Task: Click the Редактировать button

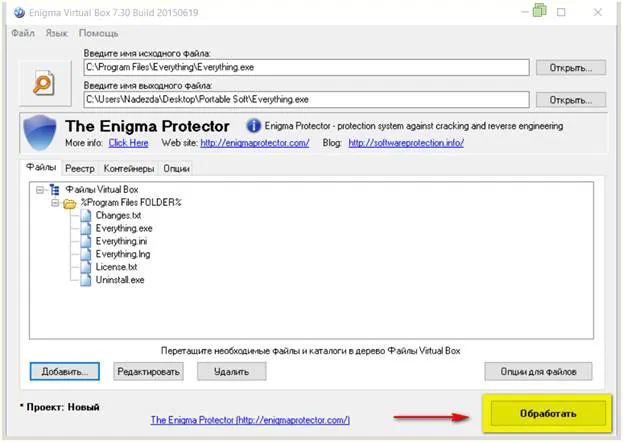Action: pyautogui.click(x=148, y=371)
